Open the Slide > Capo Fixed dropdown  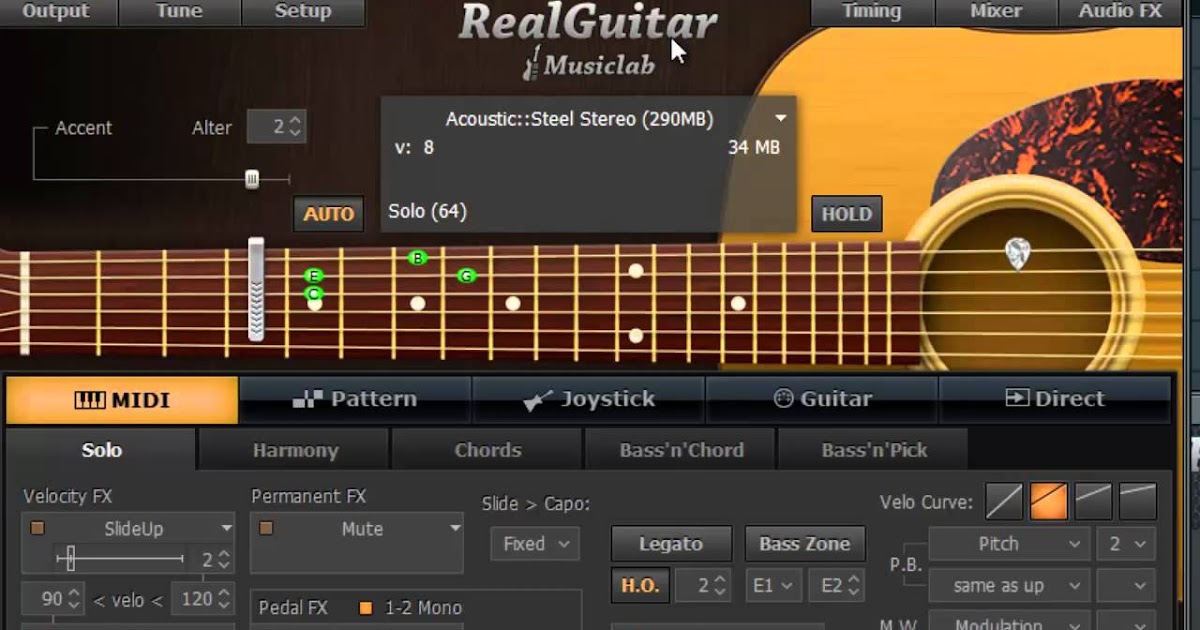[x=535, y=544]
